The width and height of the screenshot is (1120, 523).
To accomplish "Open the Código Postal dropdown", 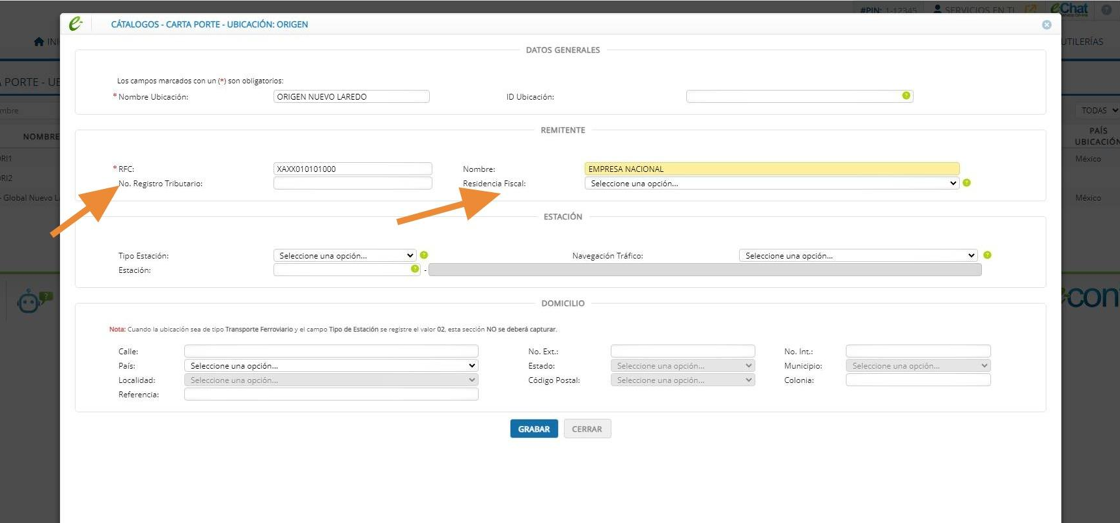I will point(683,380).
